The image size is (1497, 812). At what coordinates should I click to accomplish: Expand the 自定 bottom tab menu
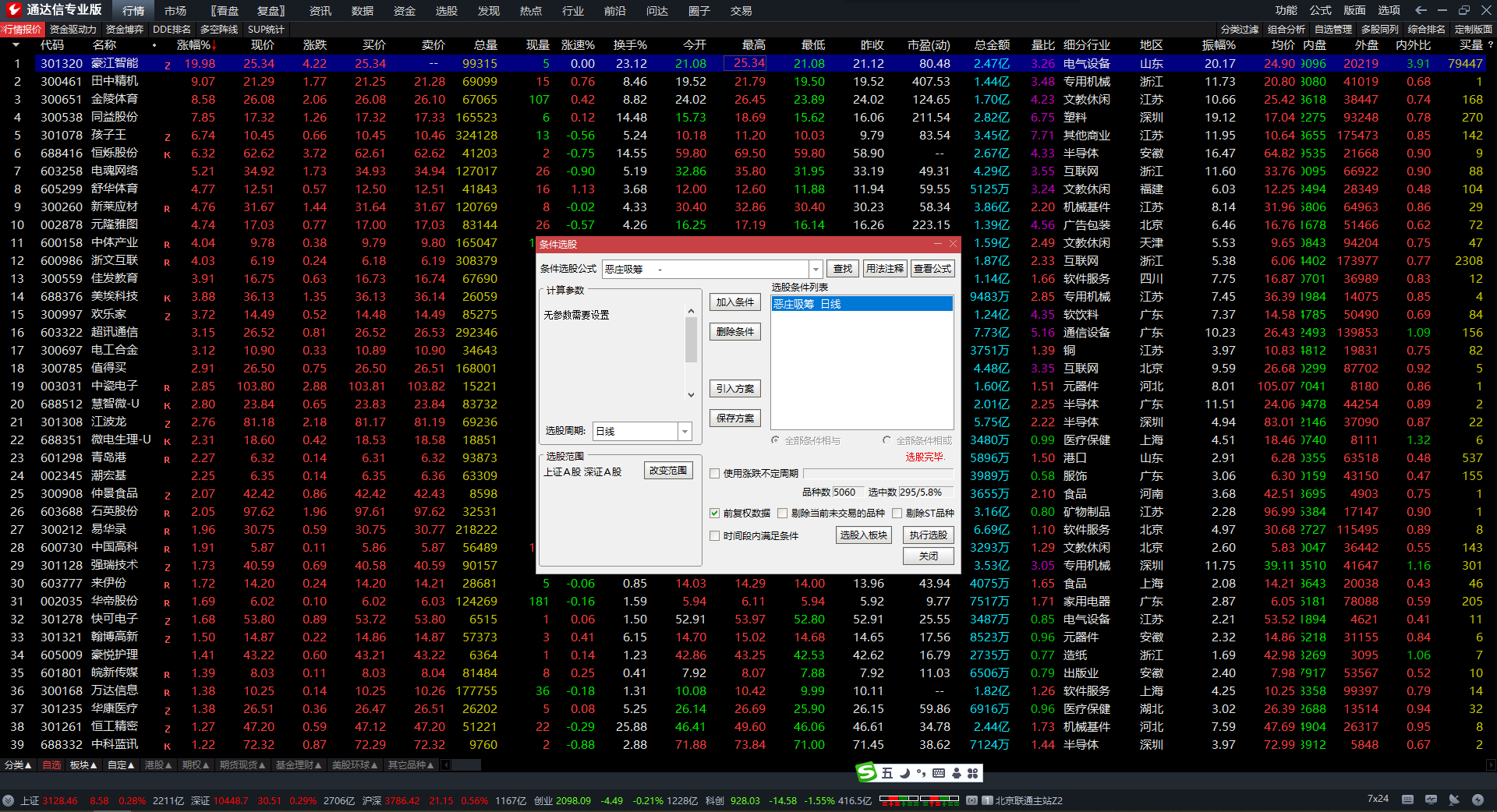tap(121, 765)
